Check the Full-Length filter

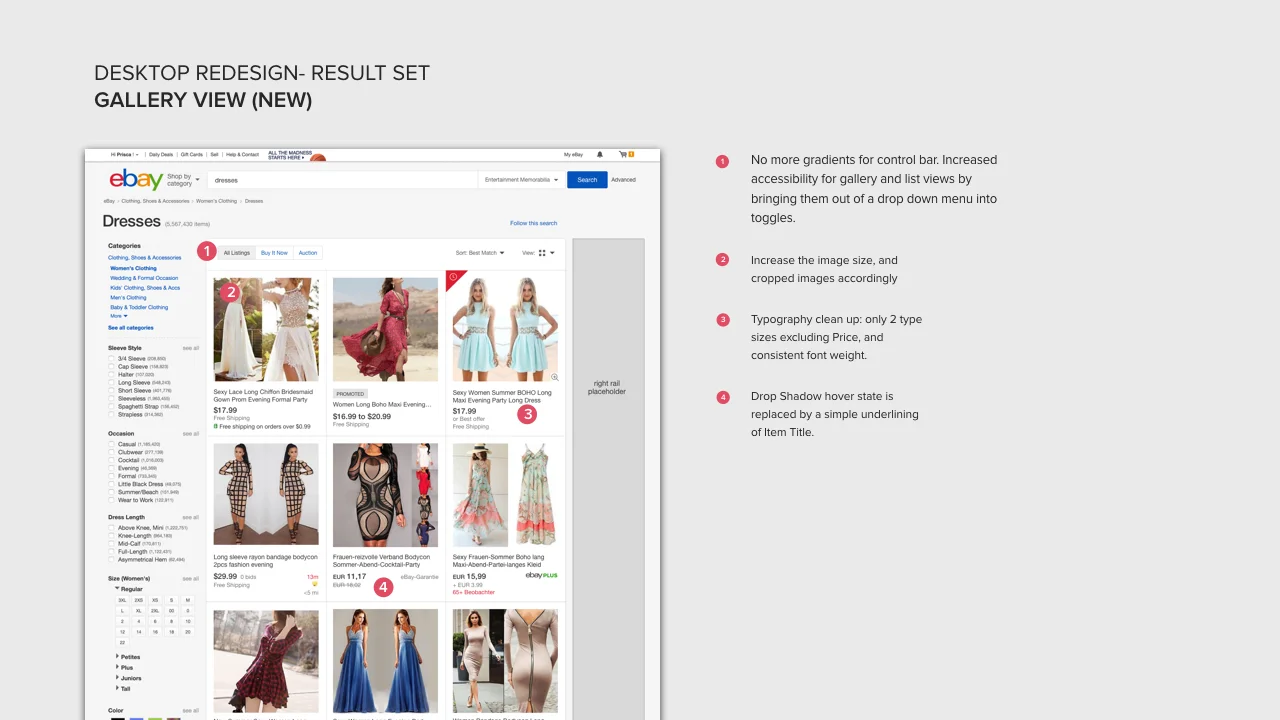tap(111, 551)
